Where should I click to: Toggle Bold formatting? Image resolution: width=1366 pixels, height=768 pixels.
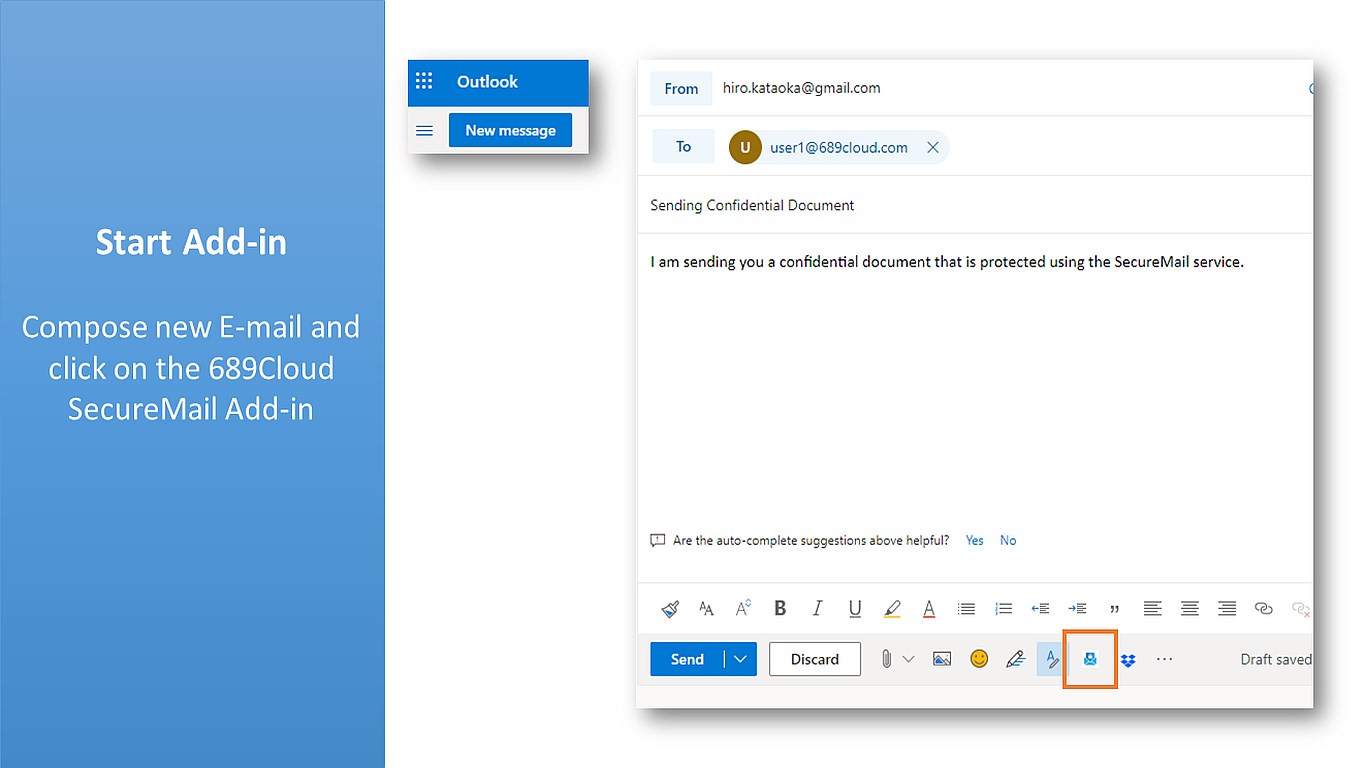[780, 608]
